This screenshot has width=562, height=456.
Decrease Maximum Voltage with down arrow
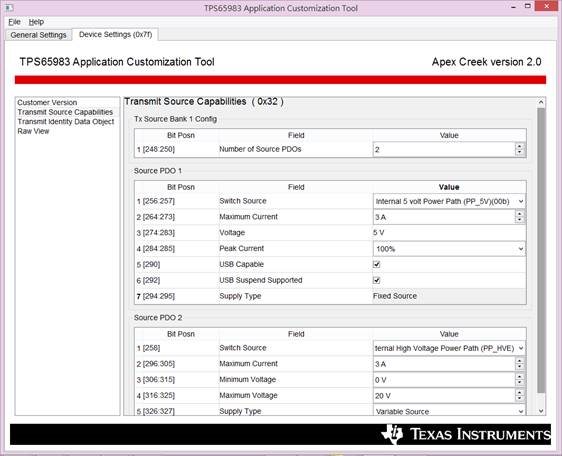click(x=520, y=399)
